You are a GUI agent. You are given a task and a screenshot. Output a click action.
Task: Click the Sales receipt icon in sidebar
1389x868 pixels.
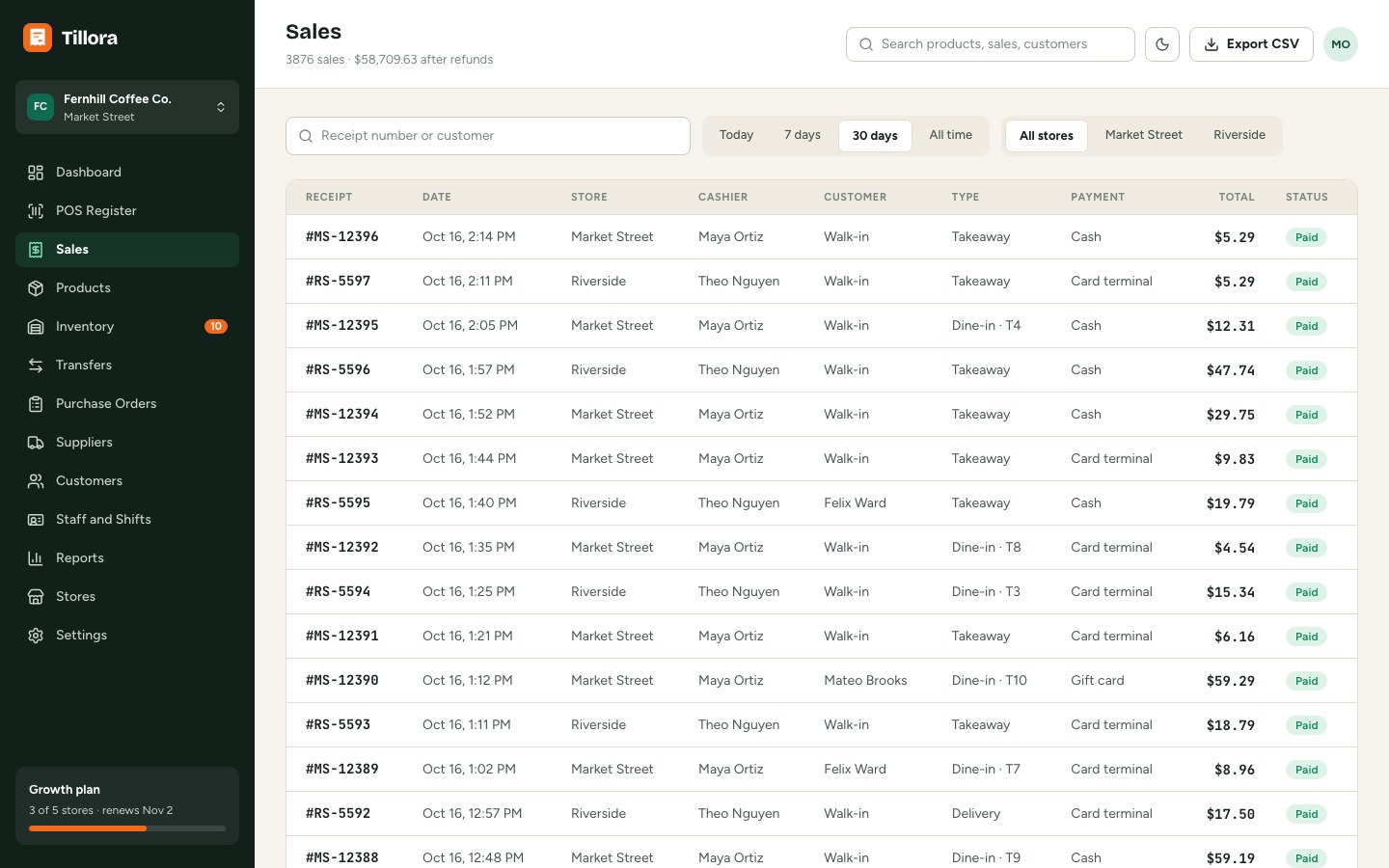point(36,250)
